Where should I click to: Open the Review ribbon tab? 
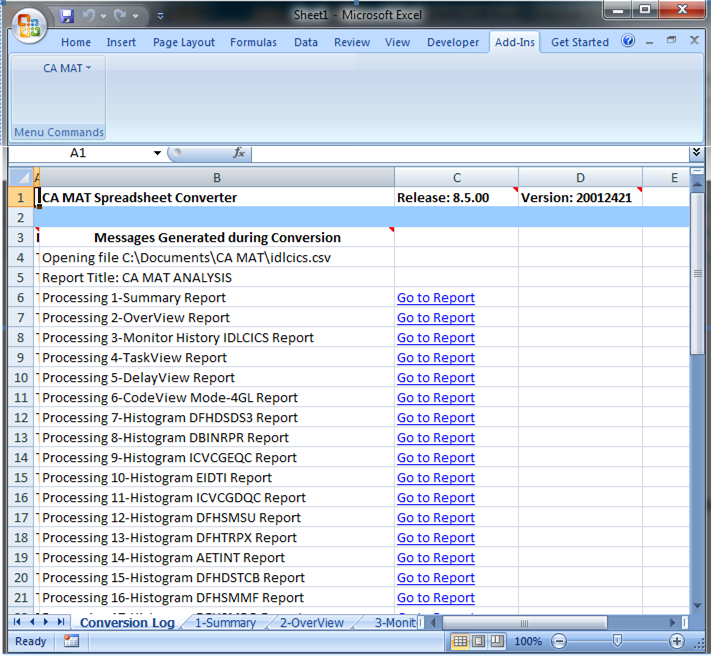tap(352, 42)
